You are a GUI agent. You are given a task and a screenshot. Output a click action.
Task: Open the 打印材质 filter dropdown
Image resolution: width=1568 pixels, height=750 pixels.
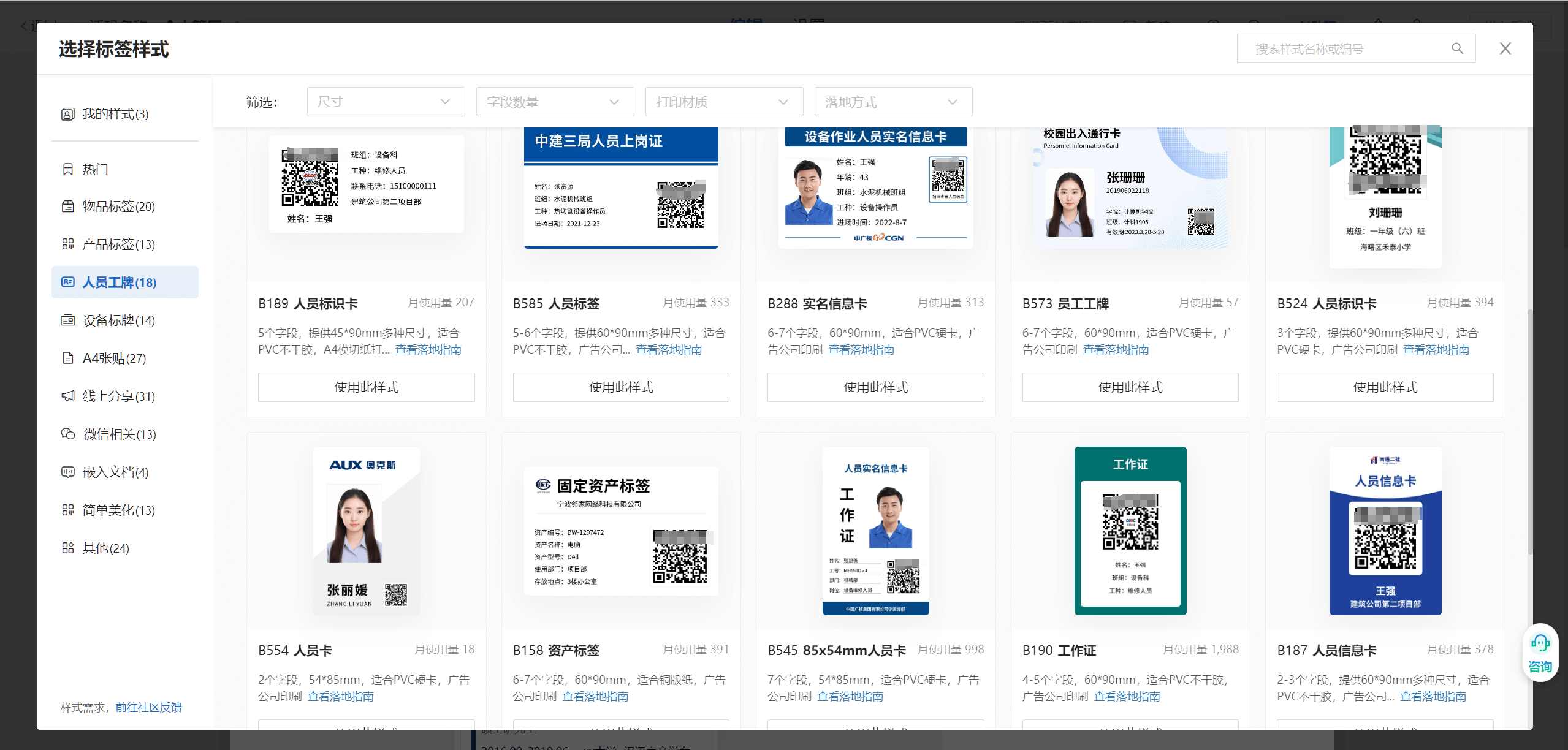[x=724, y=102]
